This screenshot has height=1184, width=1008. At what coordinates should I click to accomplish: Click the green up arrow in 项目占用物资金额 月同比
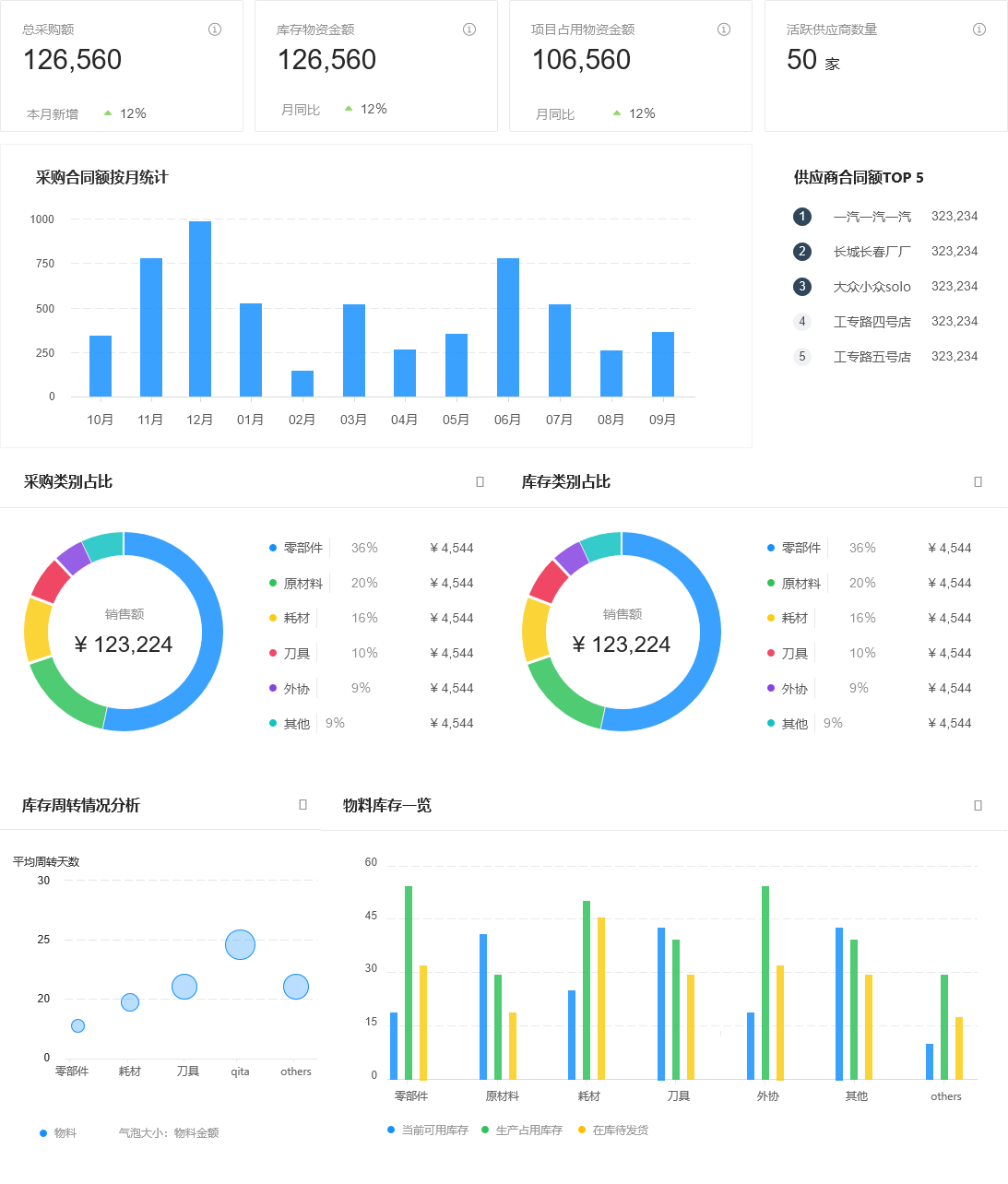coord(617,113)
